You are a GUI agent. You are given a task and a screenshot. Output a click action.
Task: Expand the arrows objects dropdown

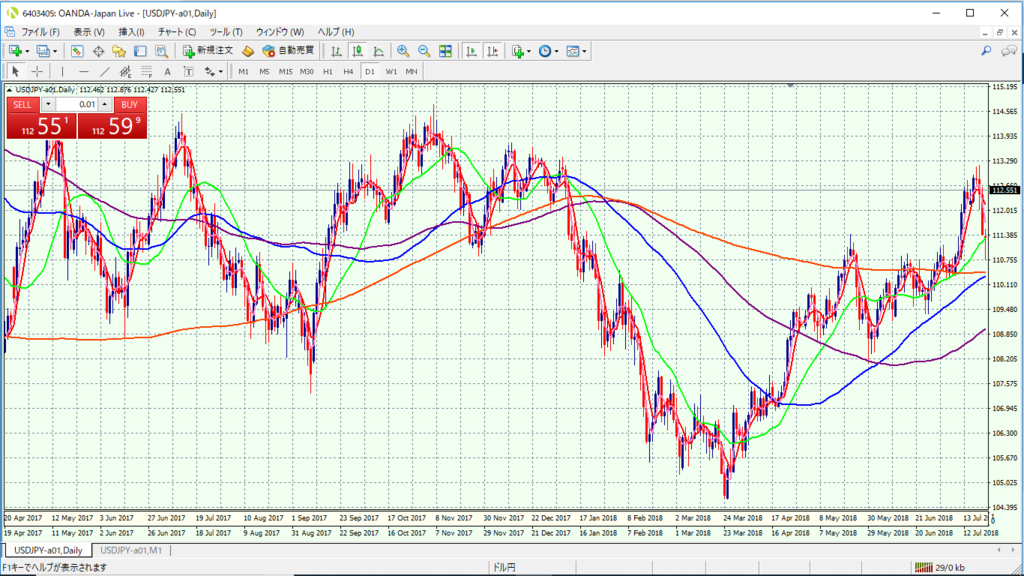[x=220, y=71]
